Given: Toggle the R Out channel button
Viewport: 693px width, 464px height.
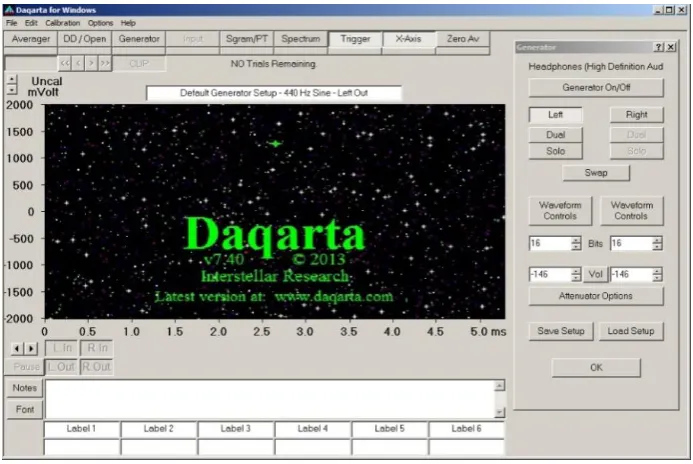Looking at the screenshot, I should pos(97,367).
